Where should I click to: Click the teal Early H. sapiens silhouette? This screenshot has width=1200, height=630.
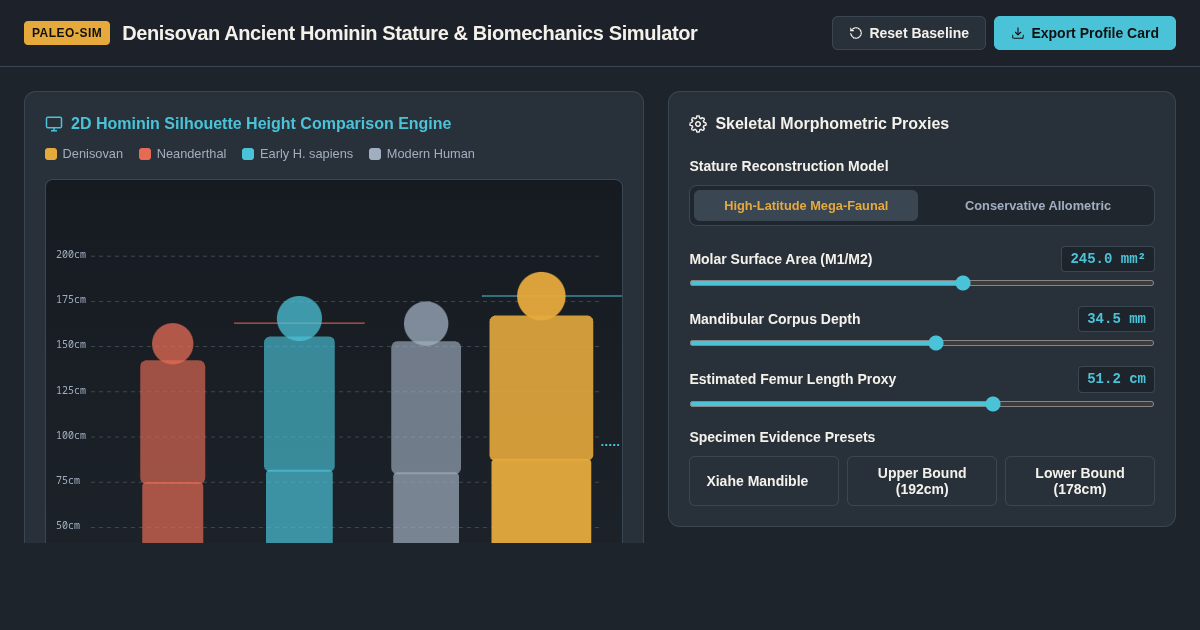click(299, 420)
